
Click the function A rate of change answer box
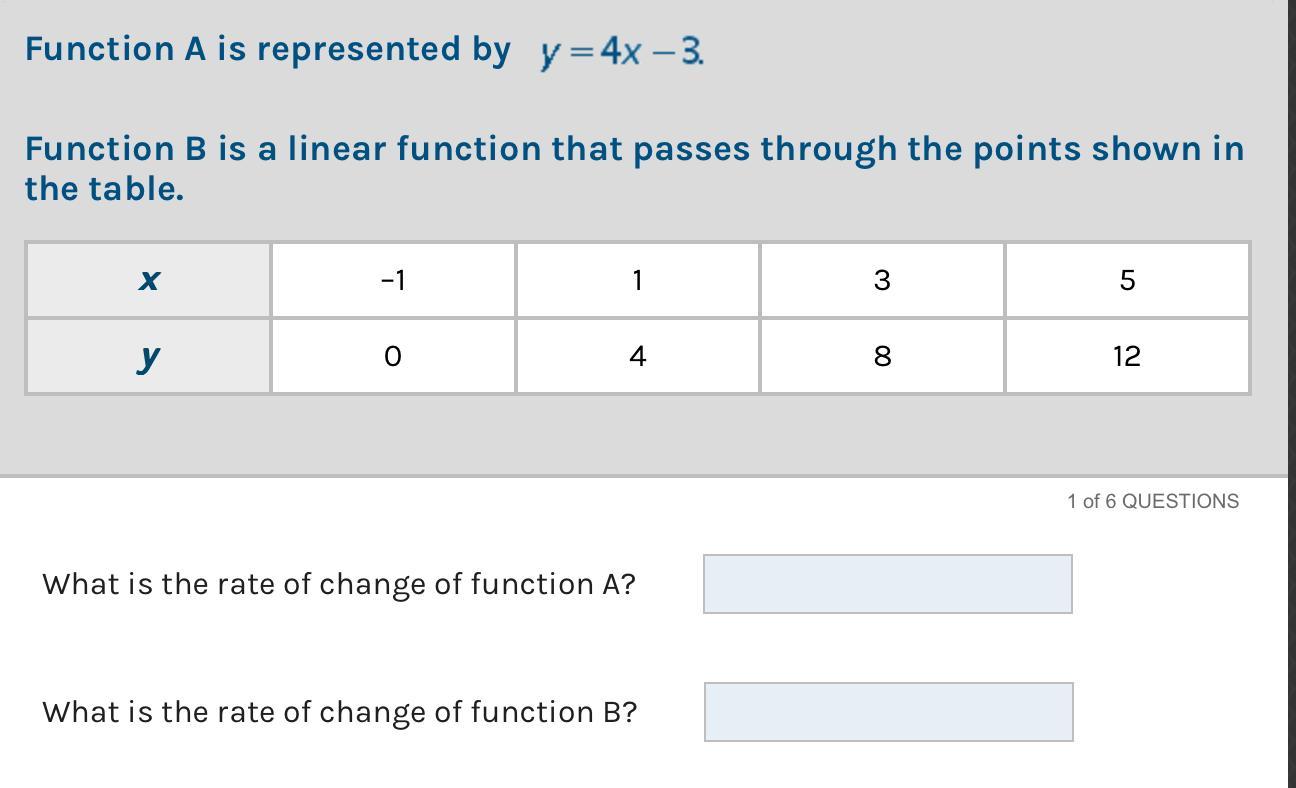coord(887,584)
